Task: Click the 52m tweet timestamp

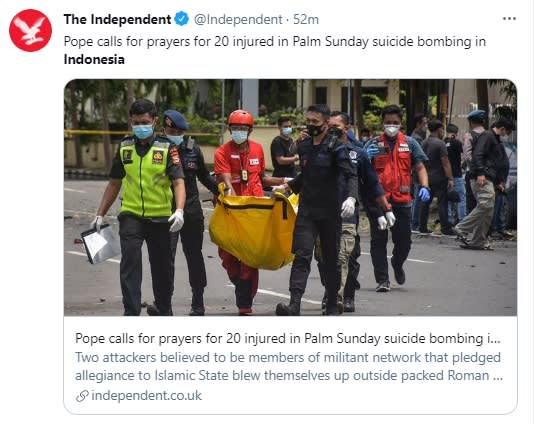Action: coord(306,19)
